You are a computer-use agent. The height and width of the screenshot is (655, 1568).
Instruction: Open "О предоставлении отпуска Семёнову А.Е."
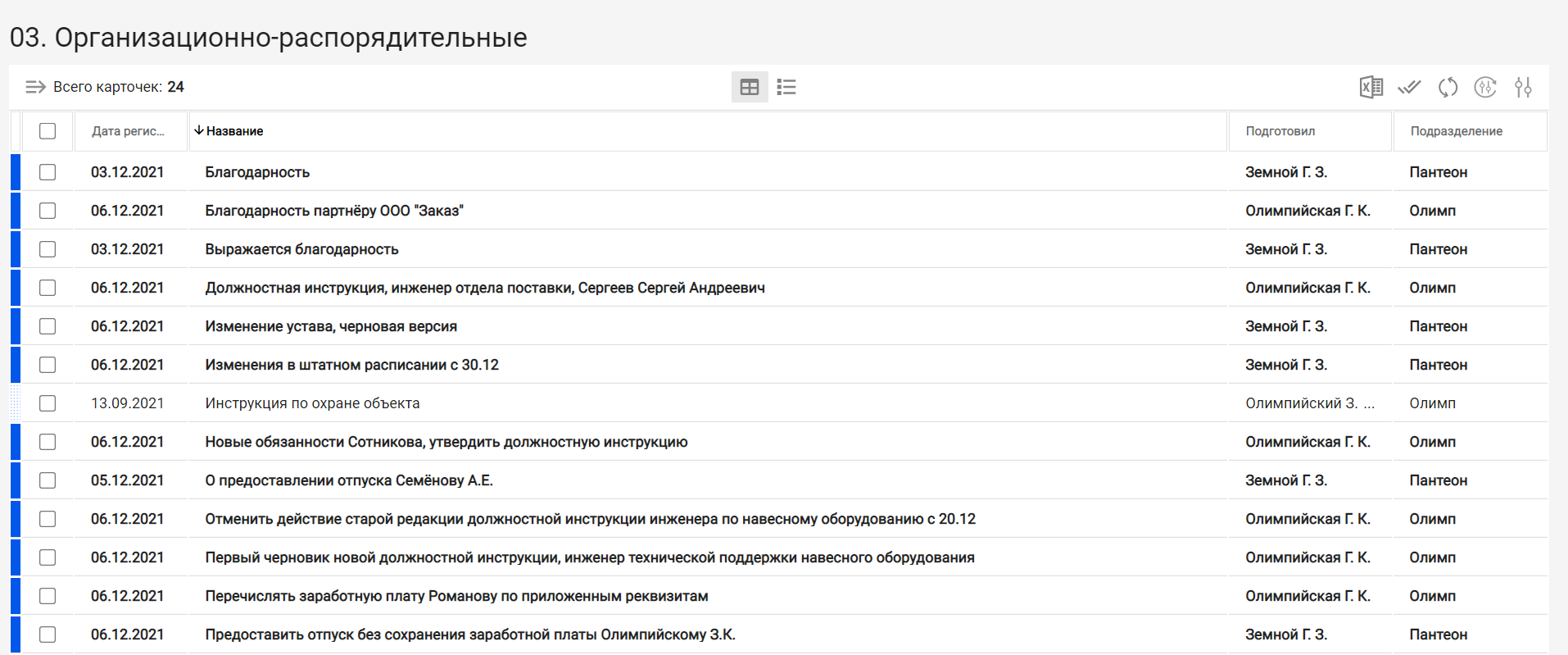[349, 480]
